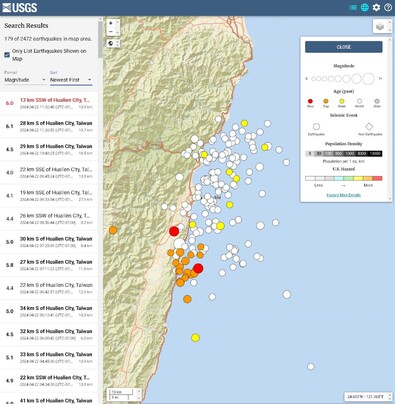The image size is (395, 404).
Task: Open the earthquake list icon in header
Action: 353,7
